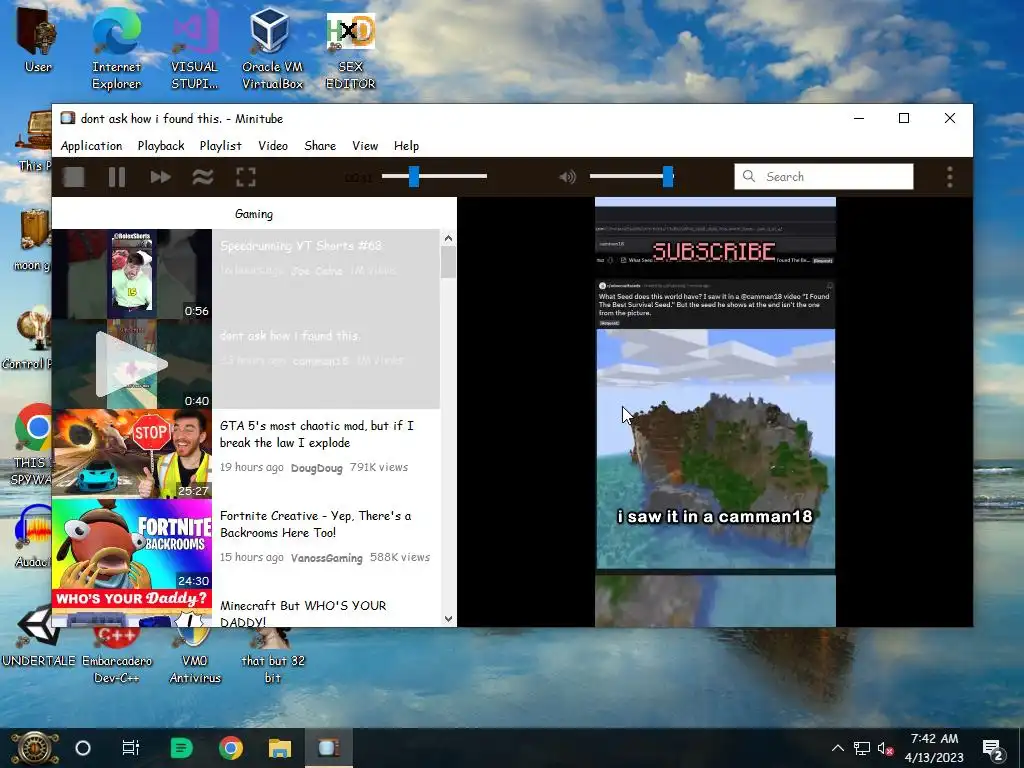1024x768 pixels.
Task: Click the DougDoug channel name
Action: click(x=317, y=468)
